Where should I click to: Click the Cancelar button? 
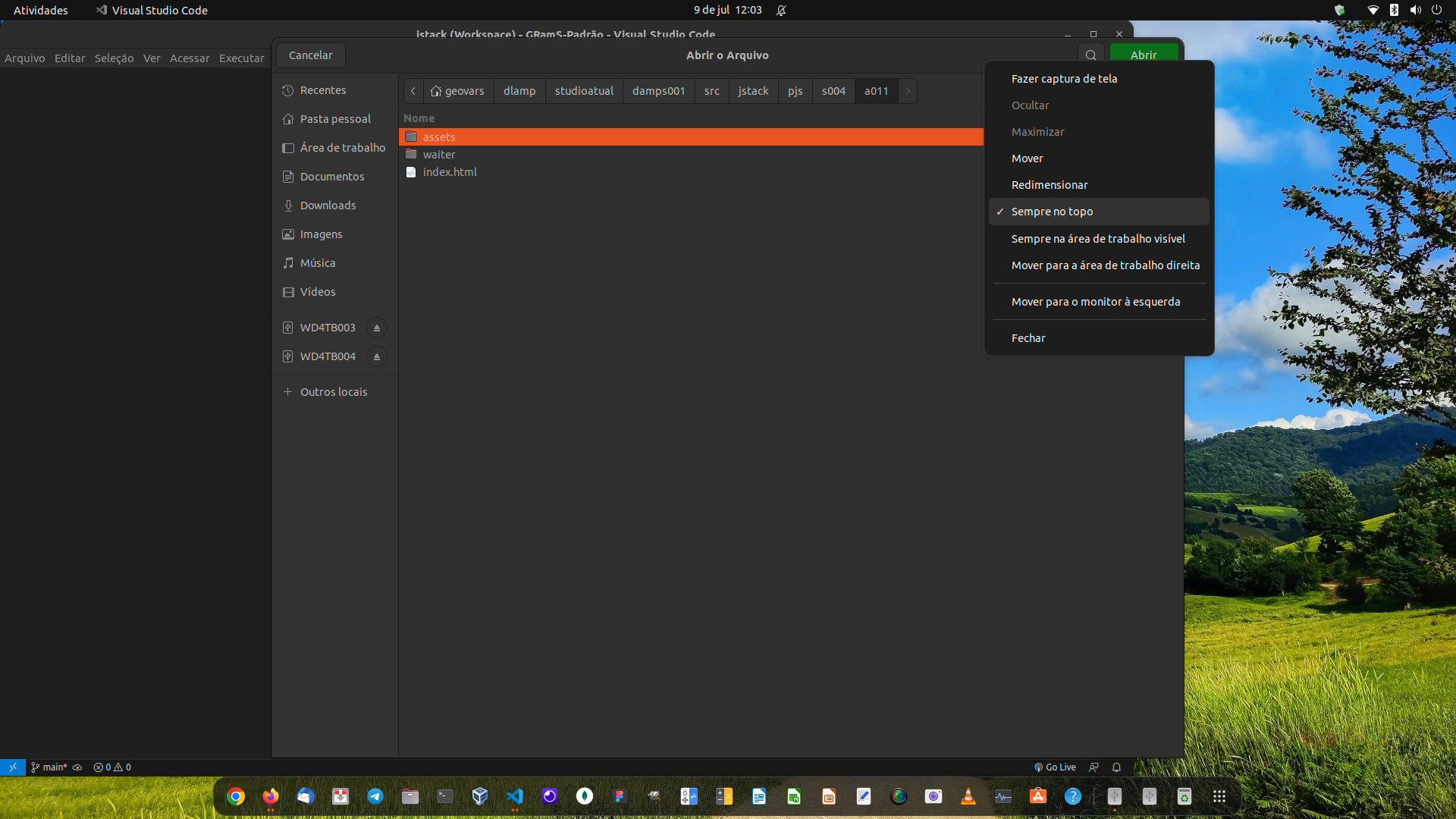[x=310, y=55]
